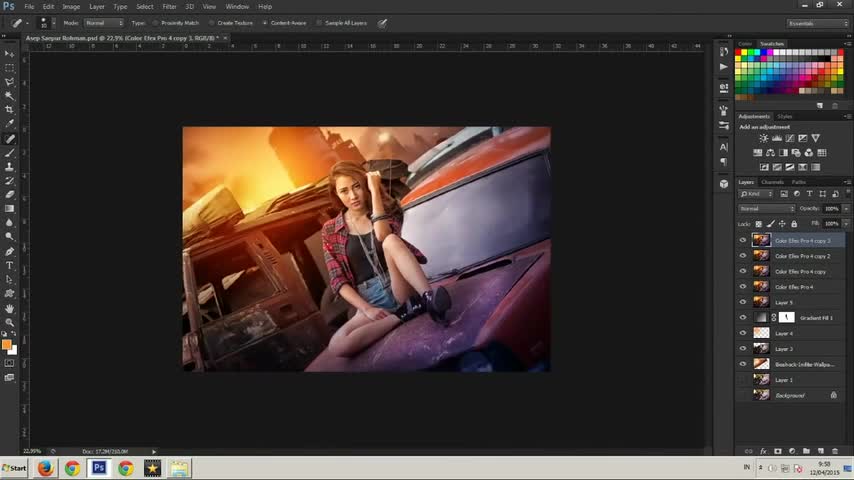Viewport: 854px width, 480px height.
Task: Click the foreground color swatch
Action: pyautogui.click(x=7, y=344)
